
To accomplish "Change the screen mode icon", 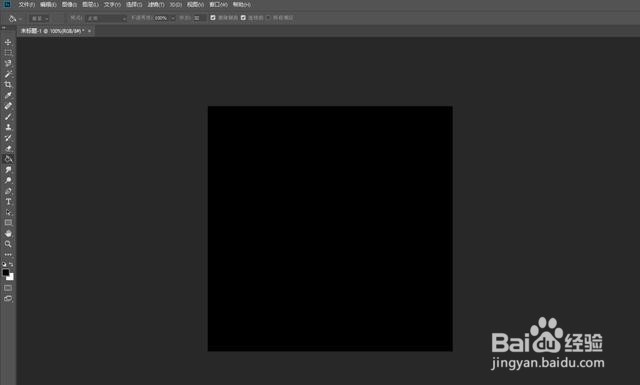I will 8,298.
